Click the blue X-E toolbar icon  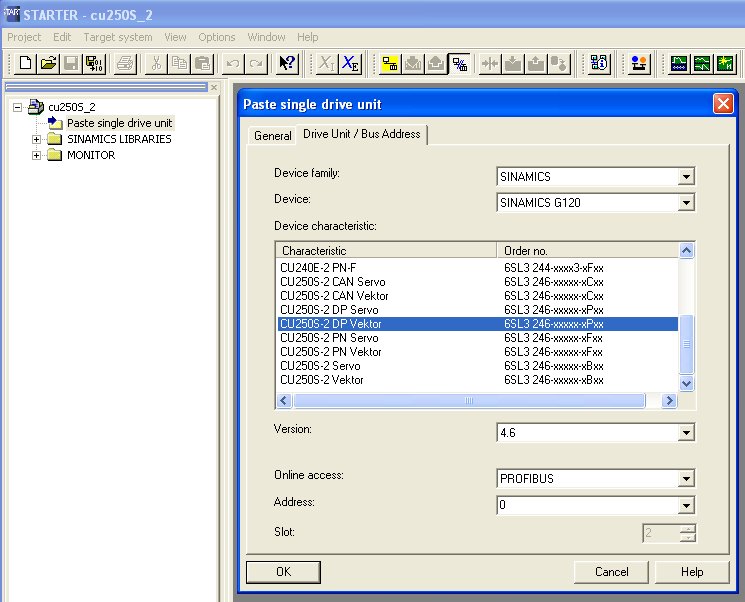(x=350, y=63)
